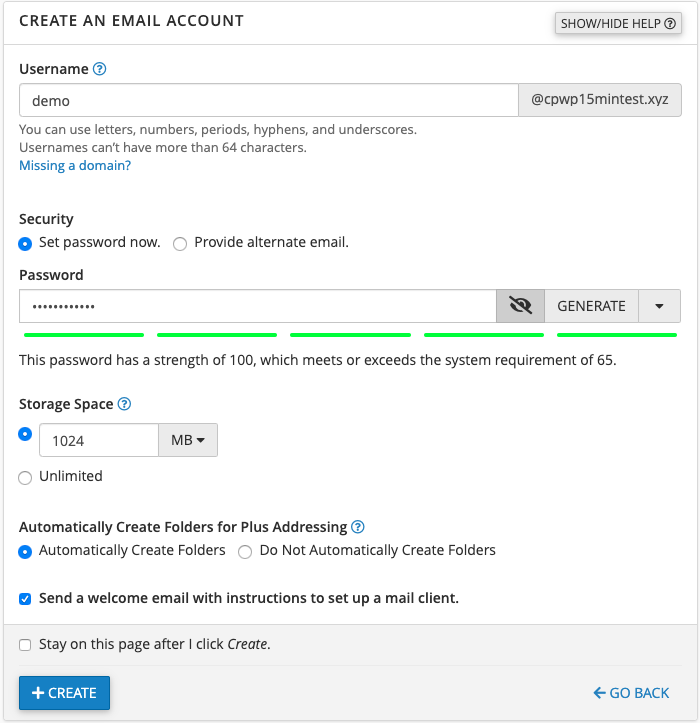The height and width of the screenshot is (723, 700).
Task: Click the Username help question icon
Action: tap(99, 69)
